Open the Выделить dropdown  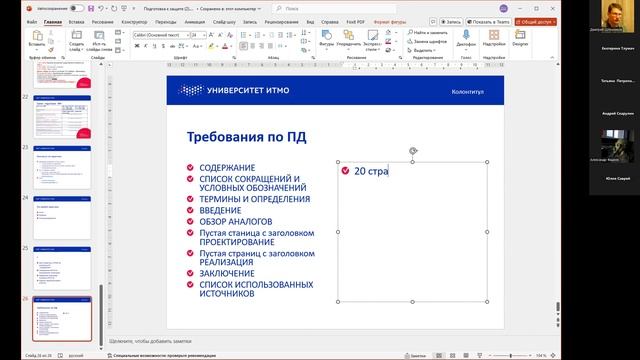pos(421,50)
